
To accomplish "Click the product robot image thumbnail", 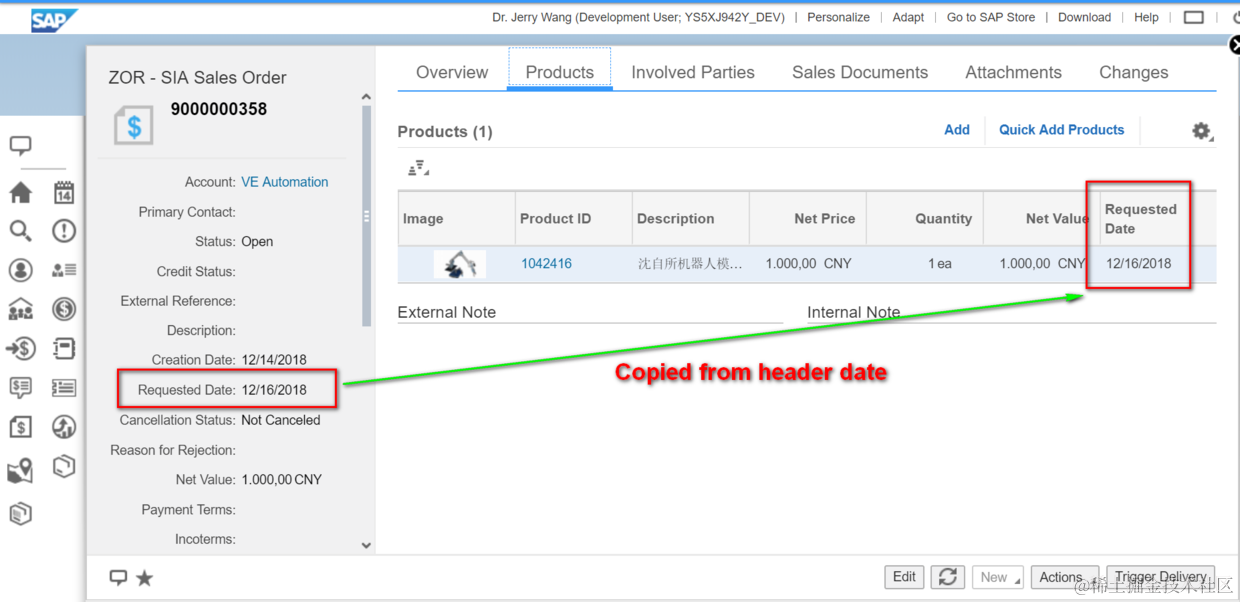I will pos(460,264).
